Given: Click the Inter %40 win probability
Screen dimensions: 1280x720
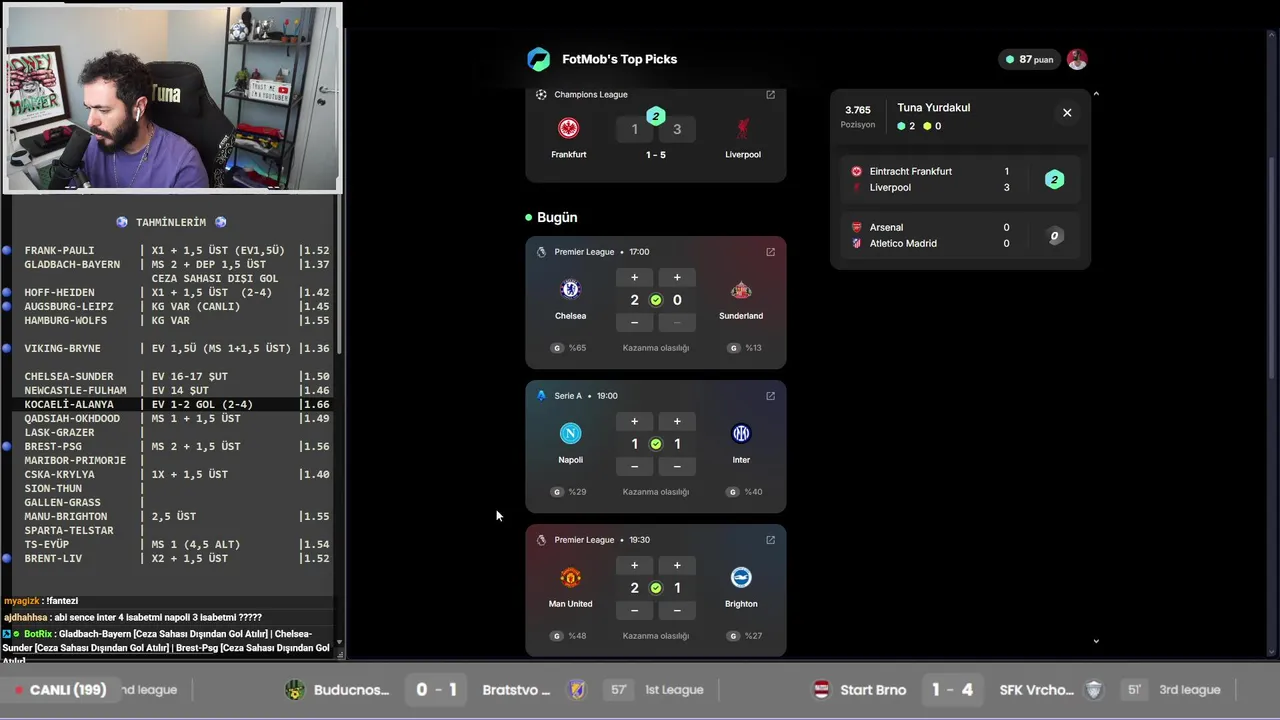Looking at the screenshot, I should coord(745,492).
